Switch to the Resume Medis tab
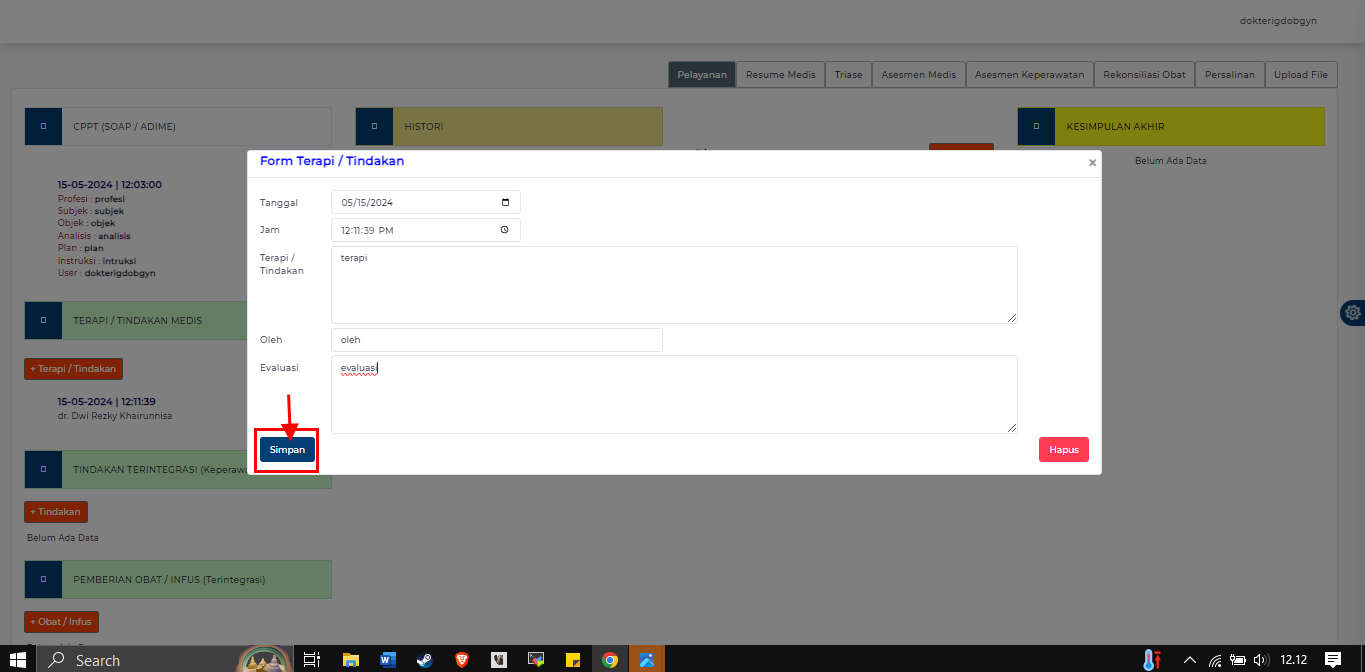Image resolution: width=1365 pixels, height=672 pixels. [x=780, y=75]
